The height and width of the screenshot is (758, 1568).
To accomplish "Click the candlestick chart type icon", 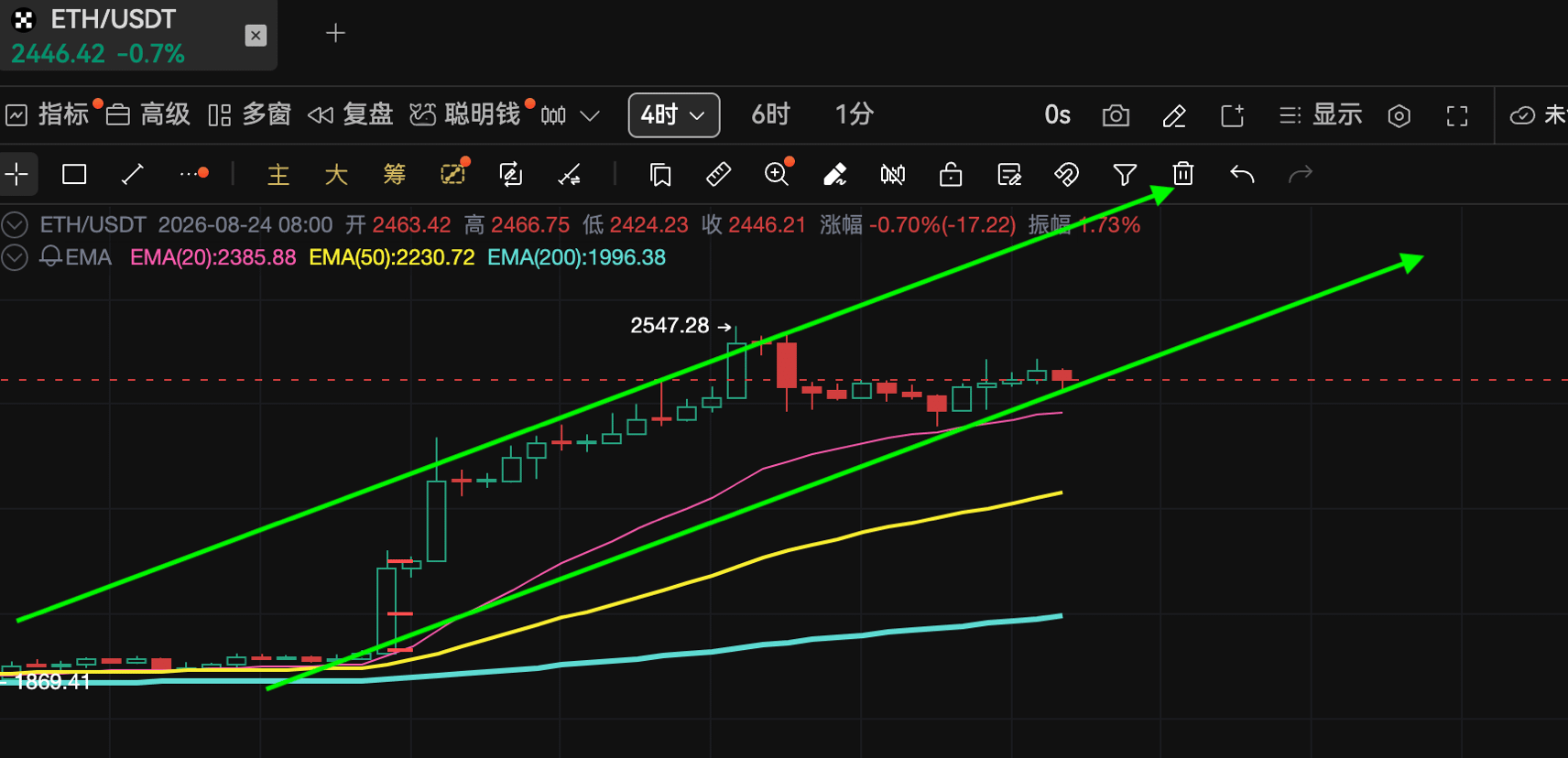I will (553, 115).
